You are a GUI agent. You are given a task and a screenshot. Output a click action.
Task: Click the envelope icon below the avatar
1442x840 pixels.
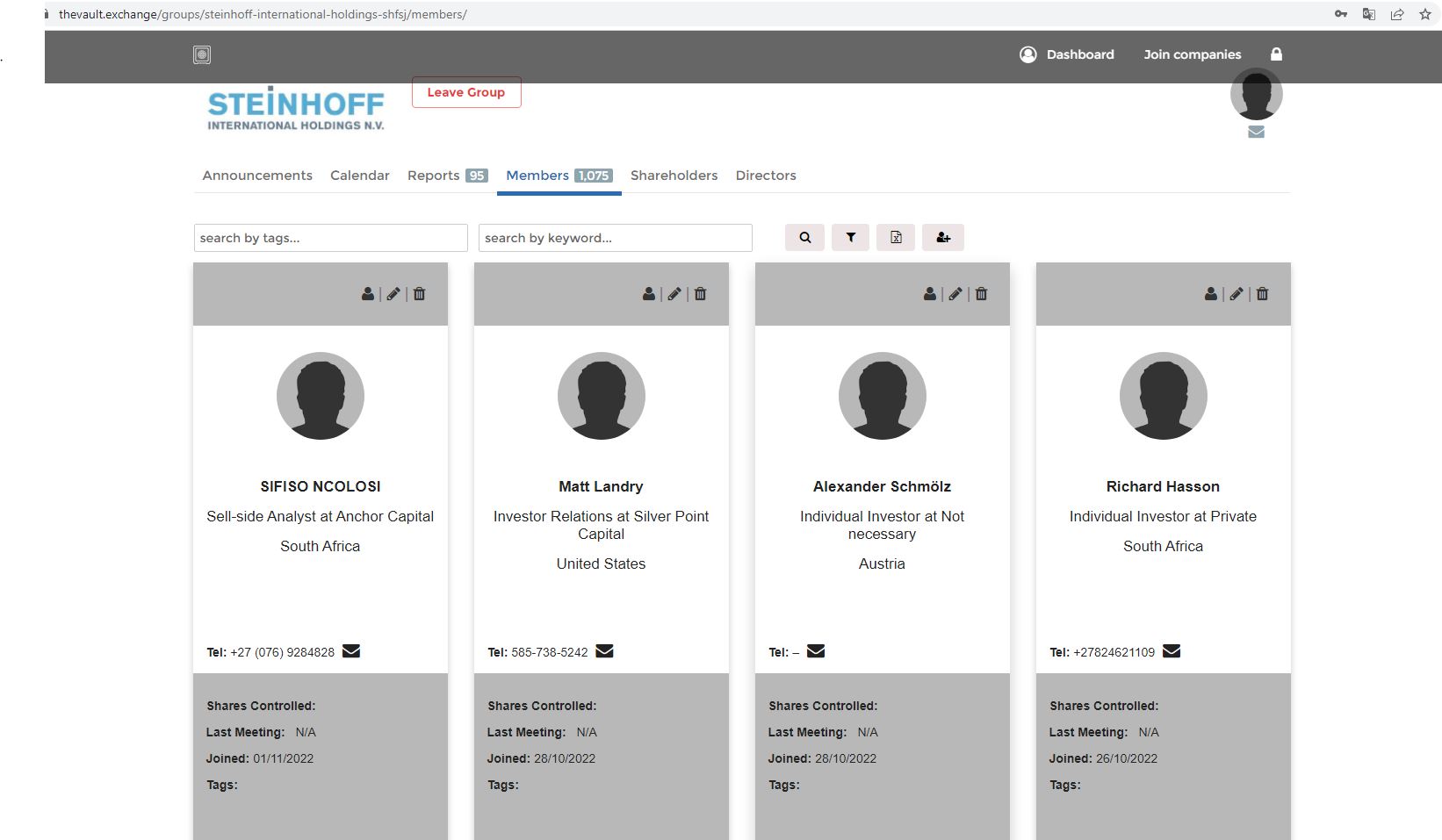point(1256,131)
